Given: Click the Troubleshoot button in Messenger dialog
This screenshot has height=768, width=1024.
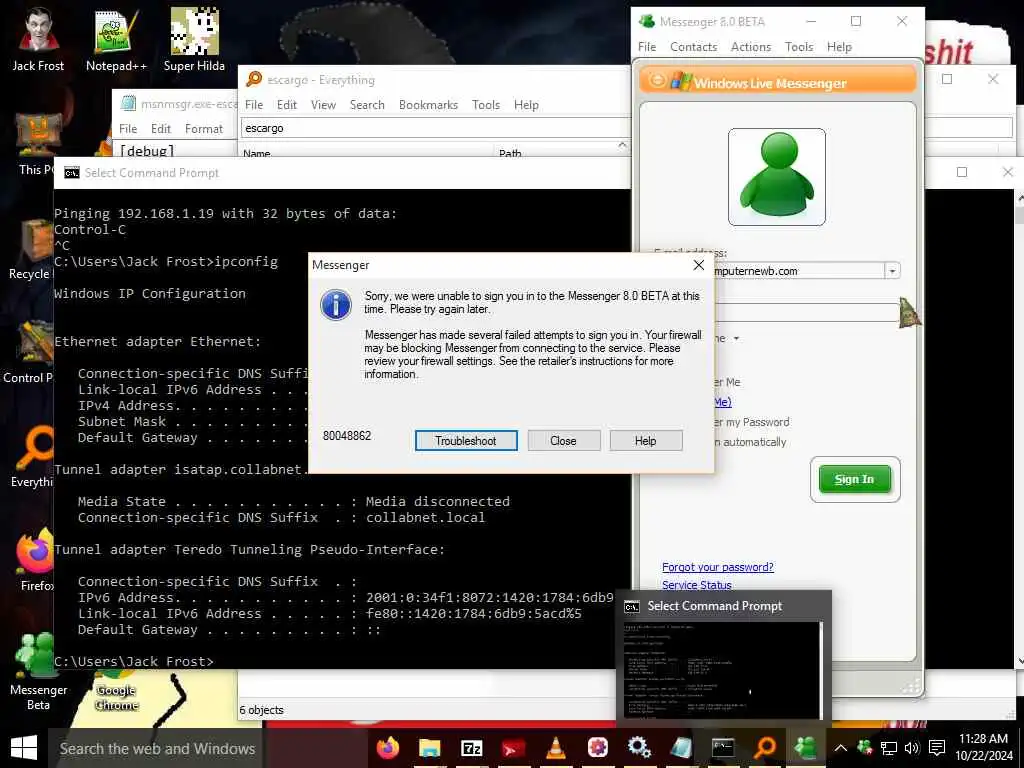Looking at the screenshot, I should (x=466, y=441).
